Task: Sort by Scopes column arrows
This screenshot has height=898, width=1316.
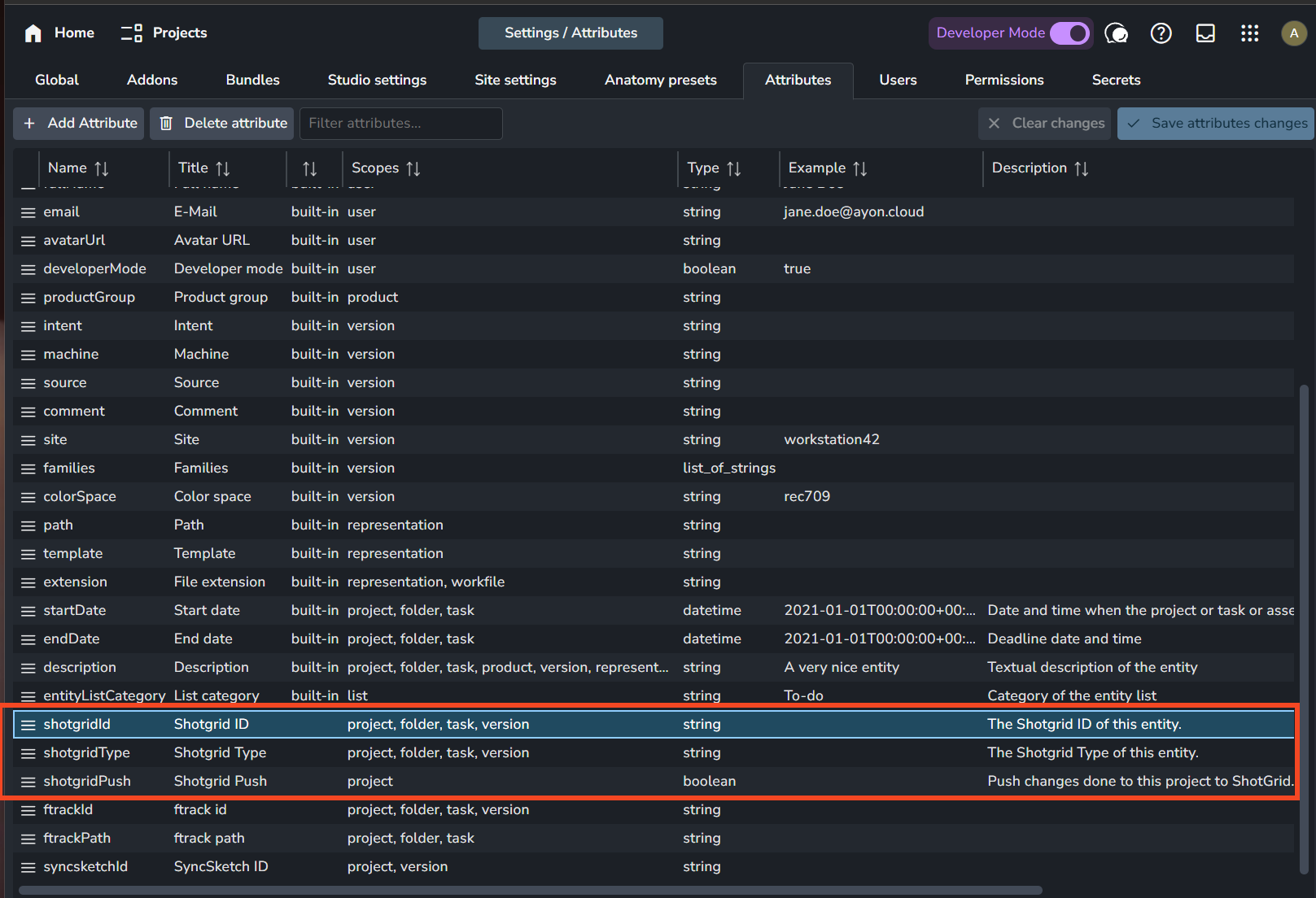Action: tap(413, 168)
